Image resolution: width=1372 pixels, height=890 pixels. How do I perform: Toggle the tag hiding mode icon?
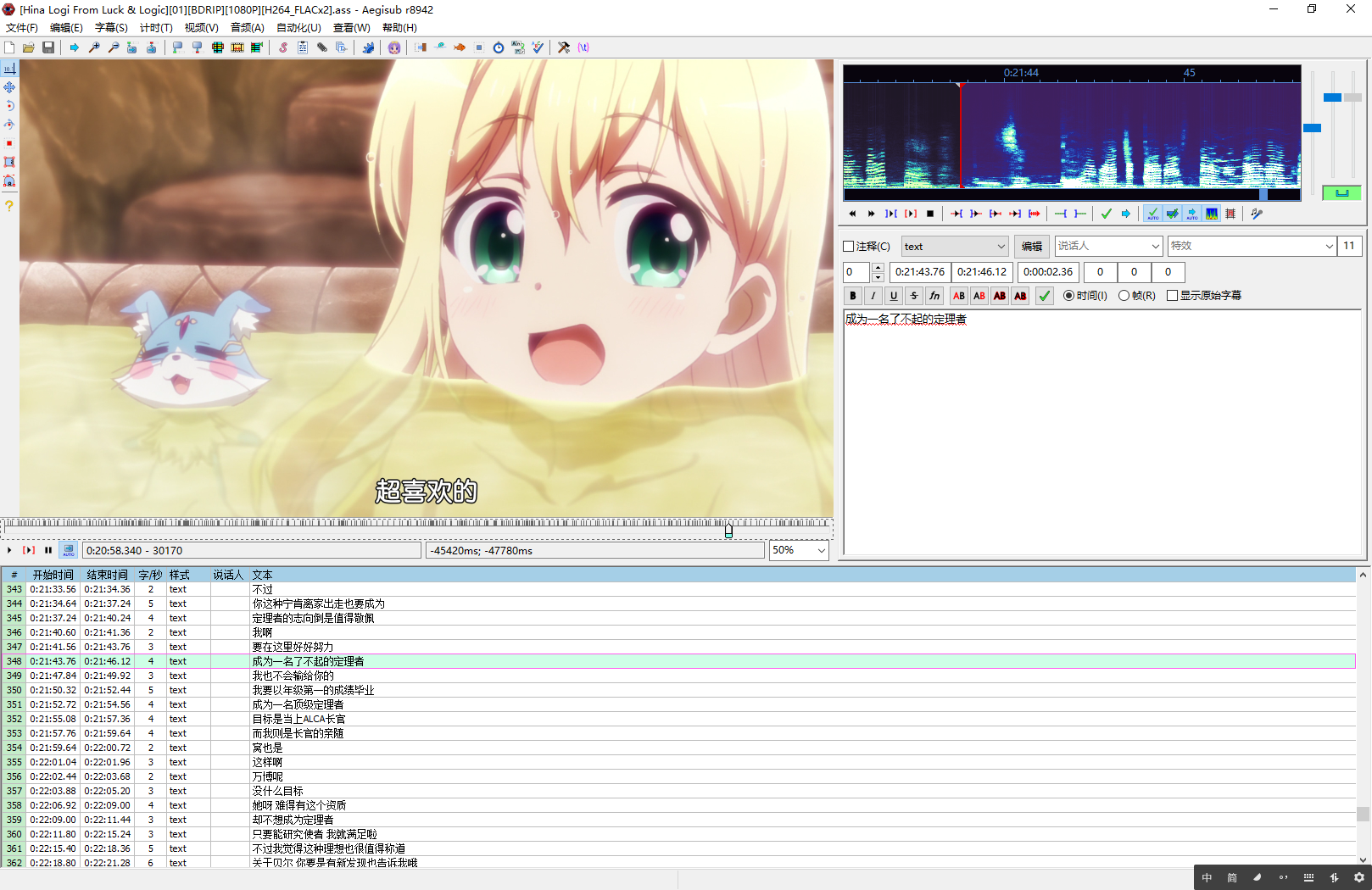(583, 47)
